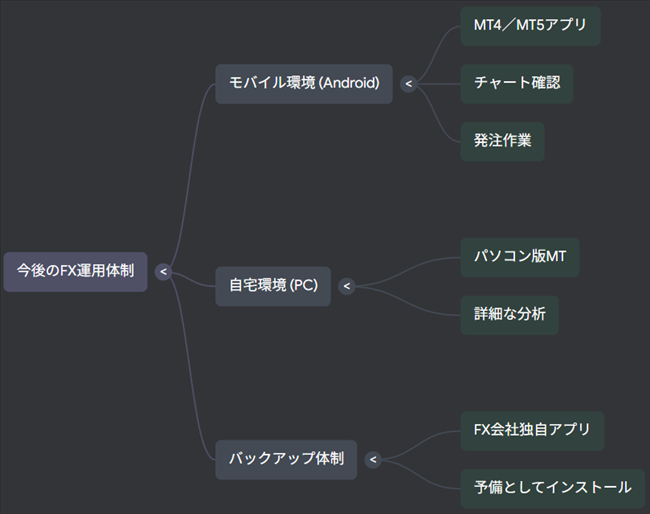Image resolution: width=650 pixels, height=514 pixels.
Task: Select the チャート確認 leaf node
Action: [517, 83]
